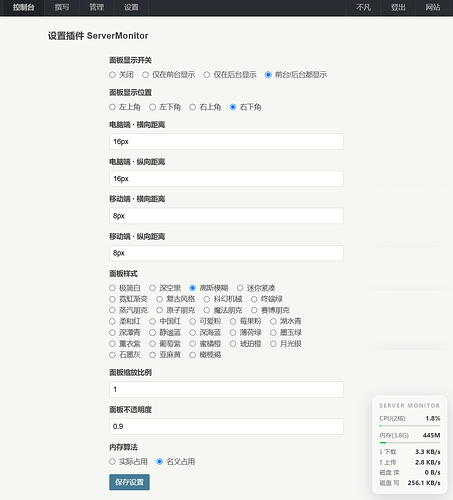Pick the 橄榄褐 color style
453x500 pixels.
tap(192, 355)
